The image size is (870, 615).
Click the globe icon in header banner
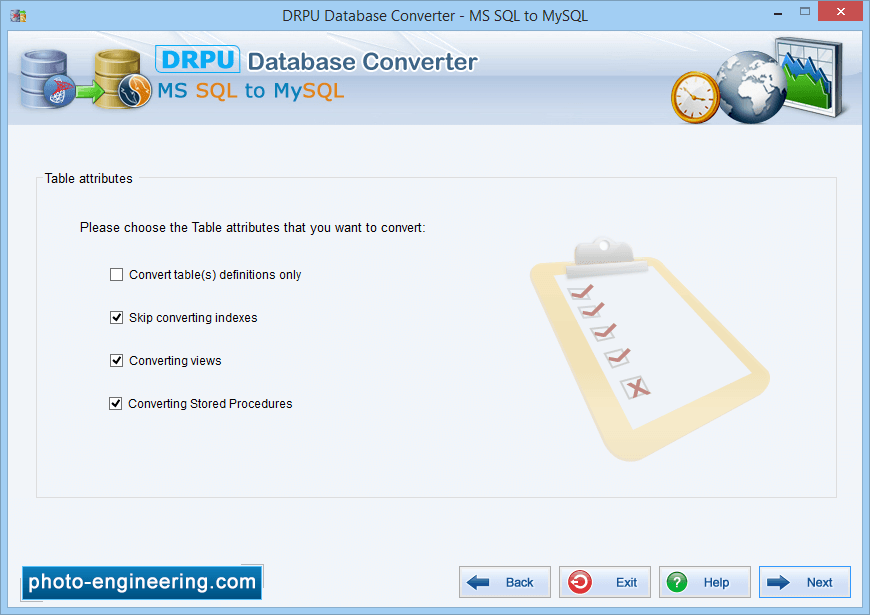tap(751, 87)
